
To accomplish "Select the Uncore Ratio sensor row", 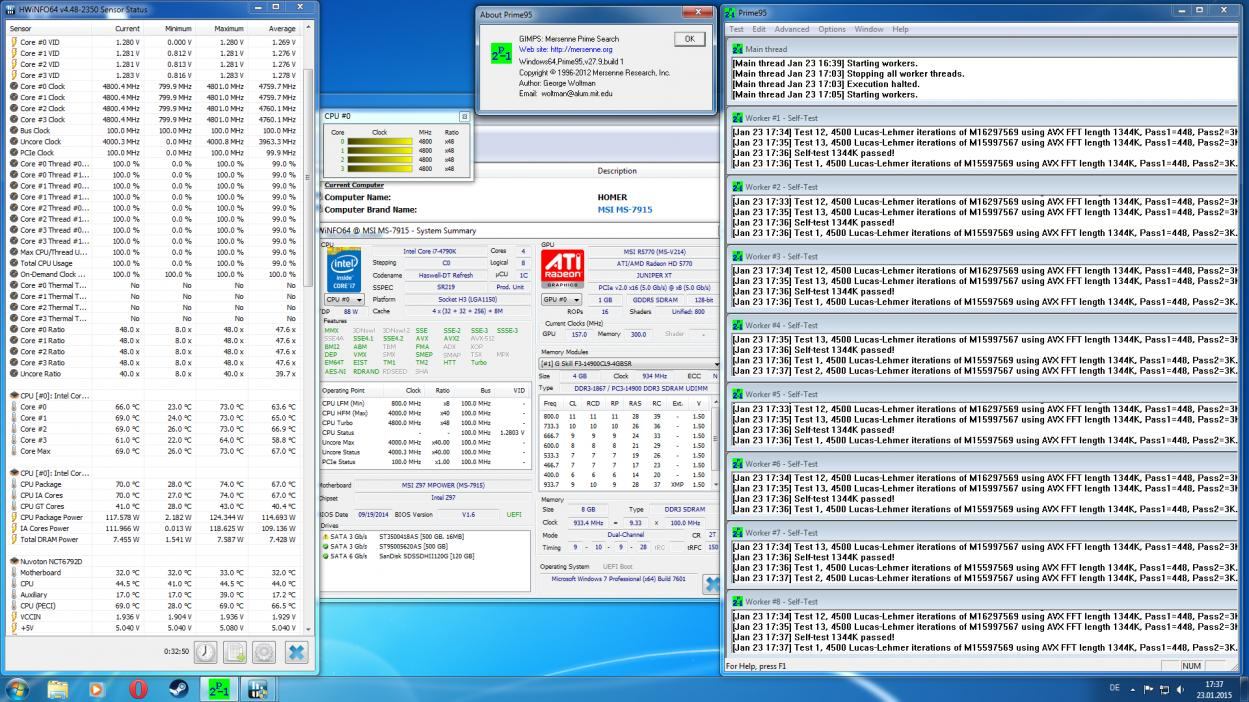I will [x=155, y=373].
